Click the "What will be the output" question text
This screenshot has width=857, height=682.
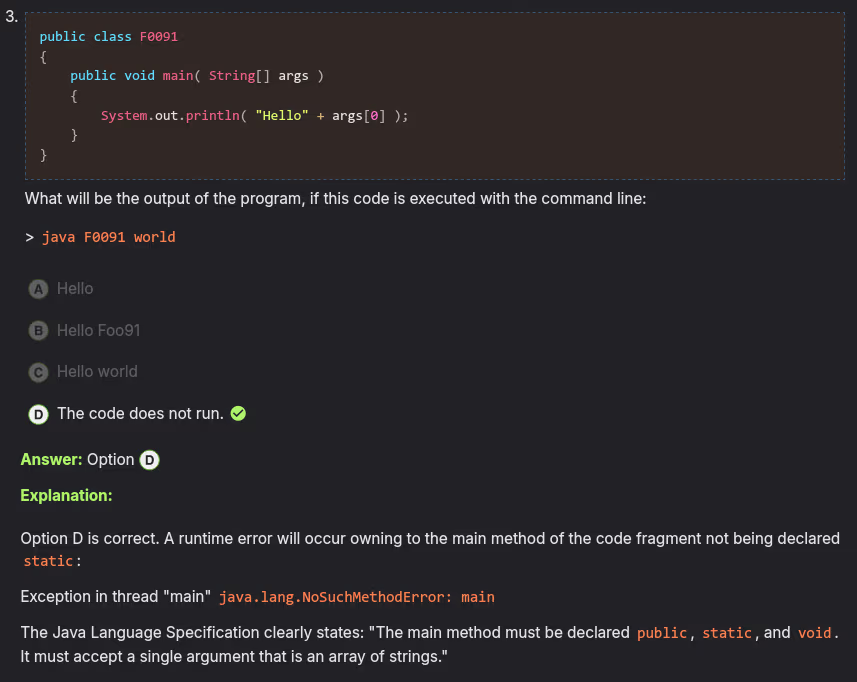click(x=335, y=198)
